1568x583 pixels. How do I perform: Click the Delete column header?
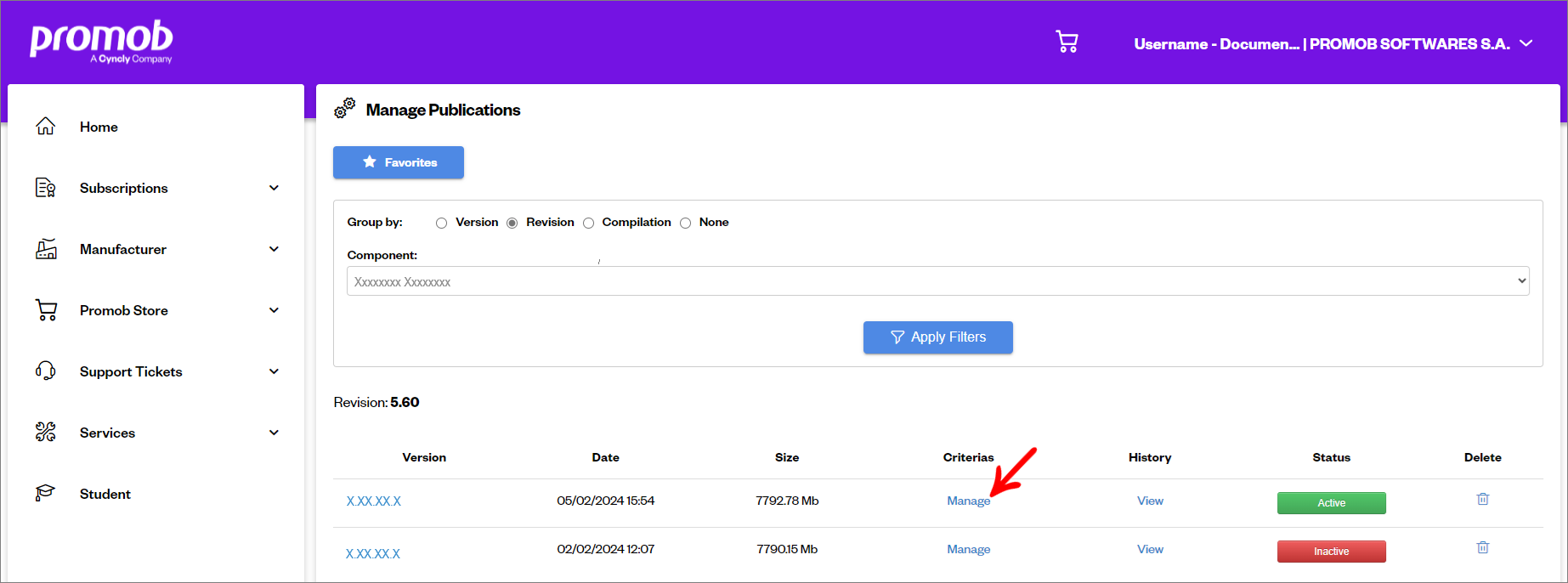pyautogui.click(x=1483, y=457)
